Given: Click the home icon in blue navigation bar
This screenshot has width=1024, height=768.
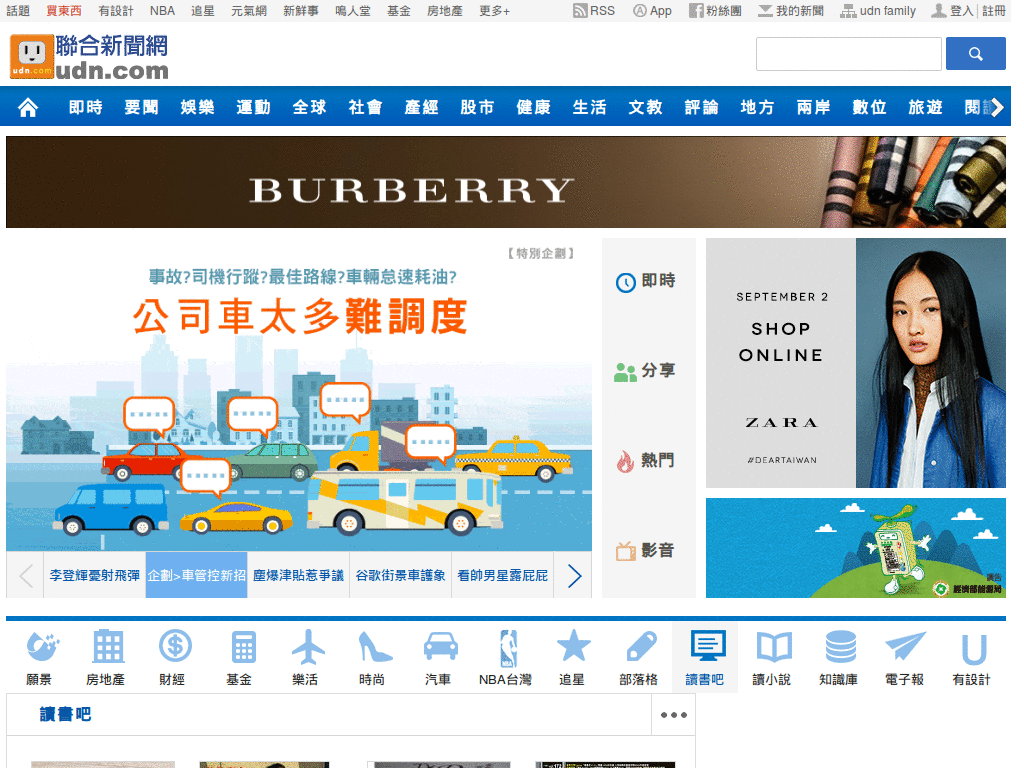Looking at the screenshot, I should coord(27,107).
